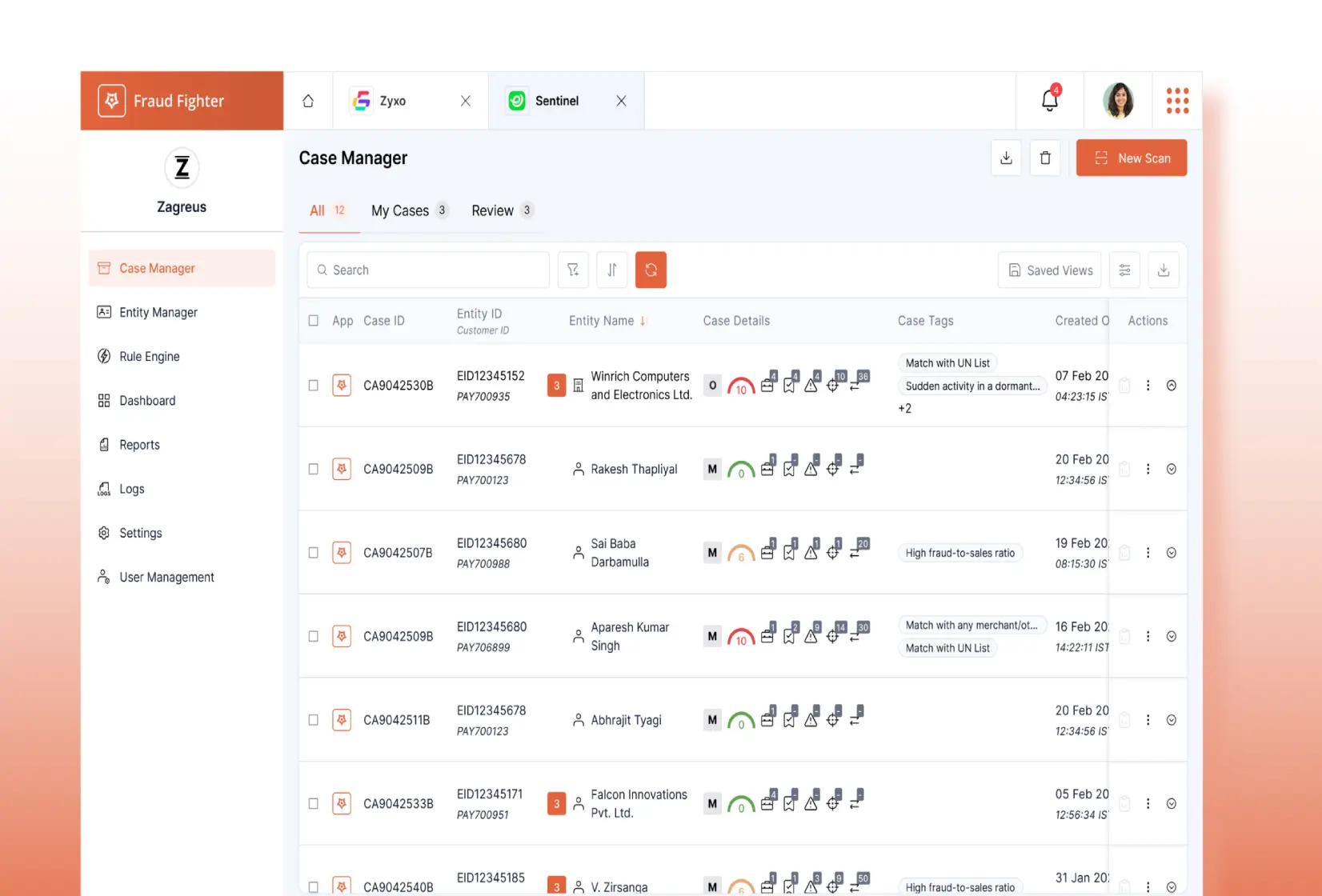Open the notifications bell
The image size is (1322, 896).
[1050, 100]
